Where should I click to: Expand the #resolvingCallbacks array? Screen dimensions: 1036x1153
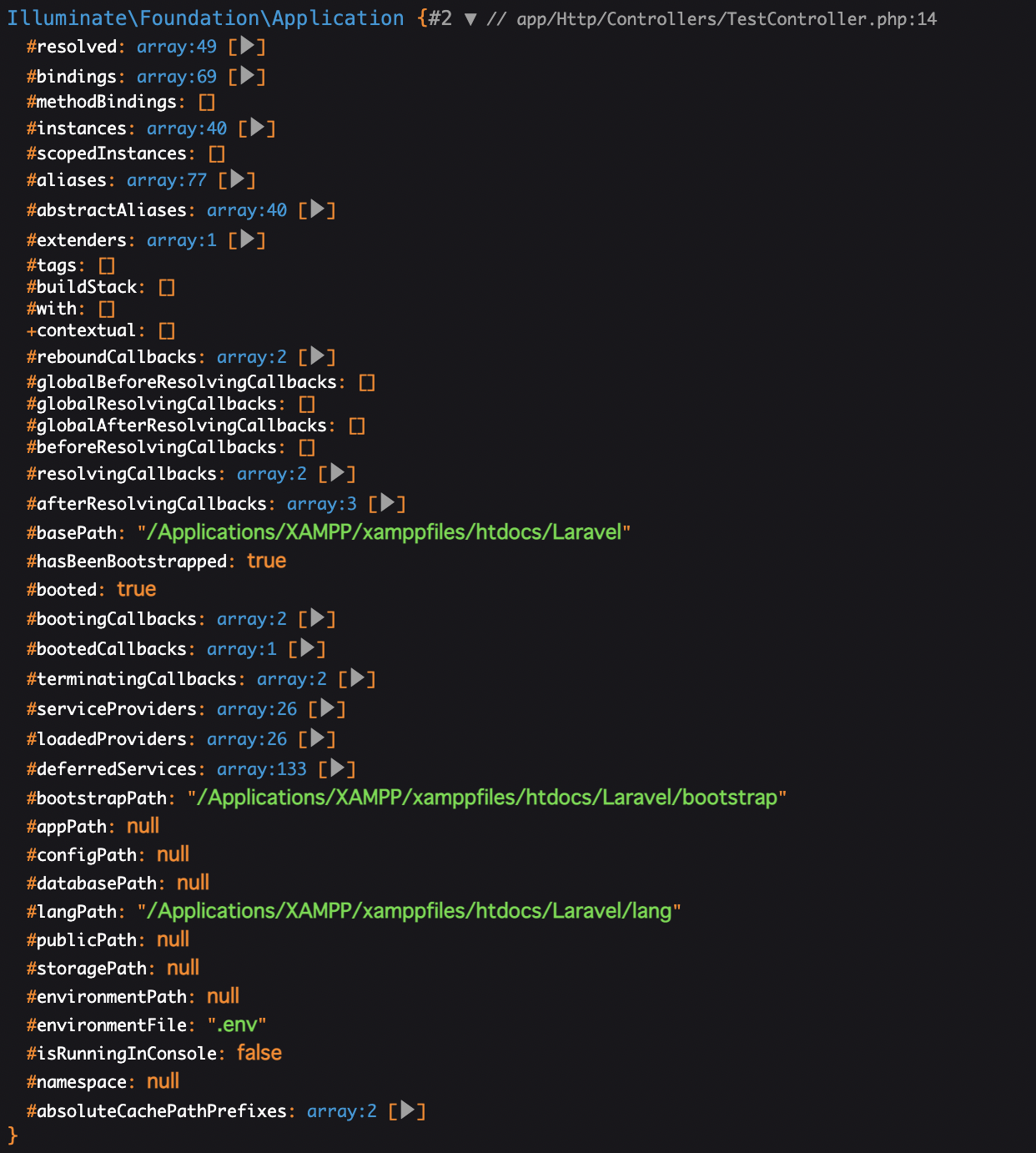point(337,473)
